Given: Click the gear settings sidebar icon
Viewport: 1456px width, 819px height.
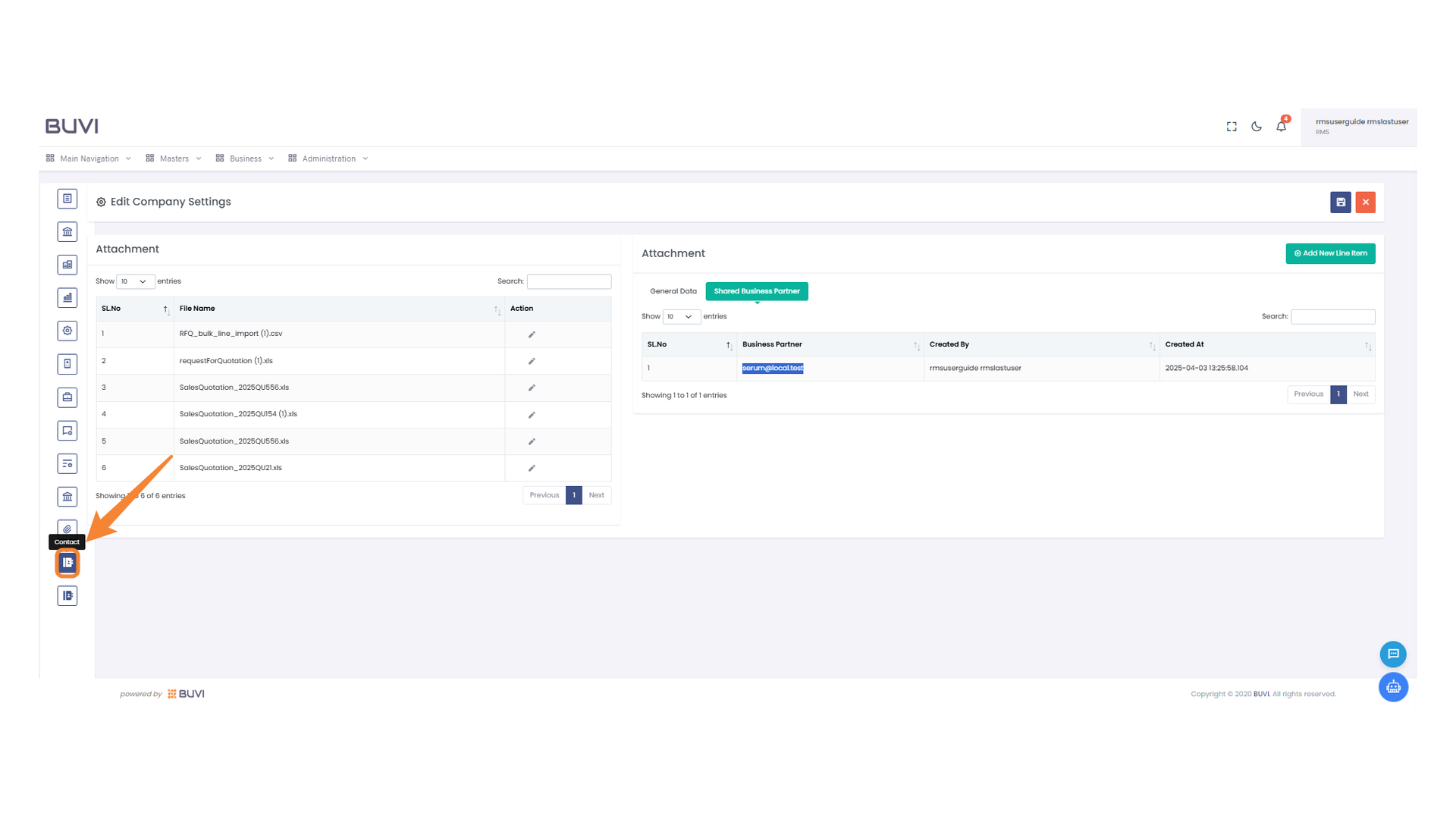Looking at the screenshot, I should pyautogui.click(x=67, y=331).
